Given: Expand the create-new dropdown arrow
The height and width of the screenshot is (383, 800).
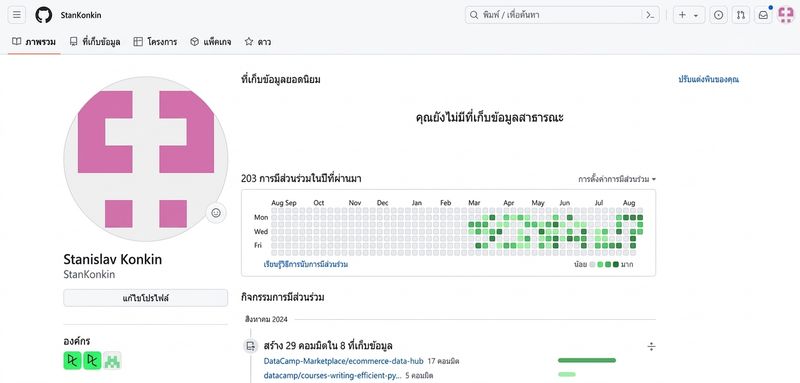Looking at the screenshot, I should [x=696, y=16].
